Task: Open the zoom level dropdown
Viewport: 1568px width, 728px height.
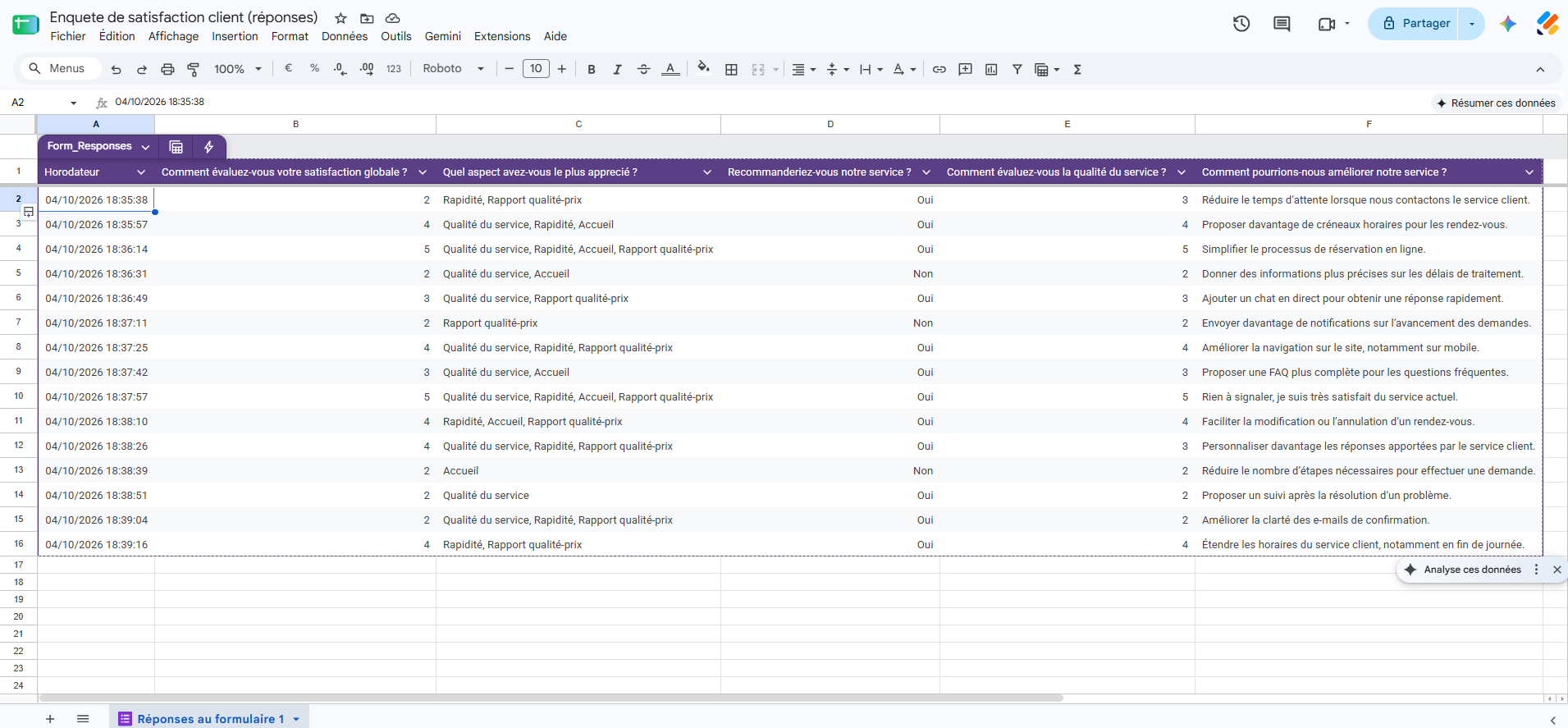Action: (x=237, y=70)
